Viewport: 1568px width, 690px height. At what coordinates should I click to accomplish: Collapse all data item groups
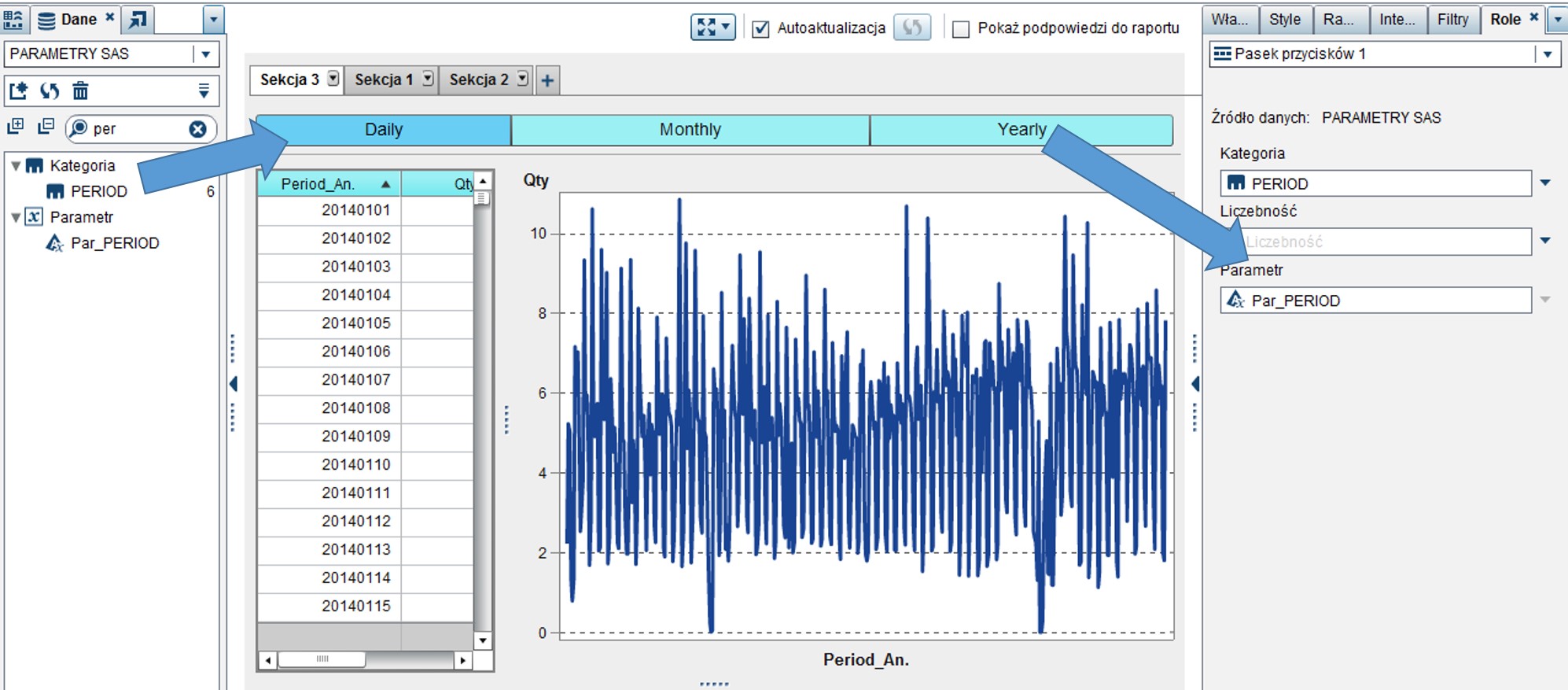pos(46,127)
